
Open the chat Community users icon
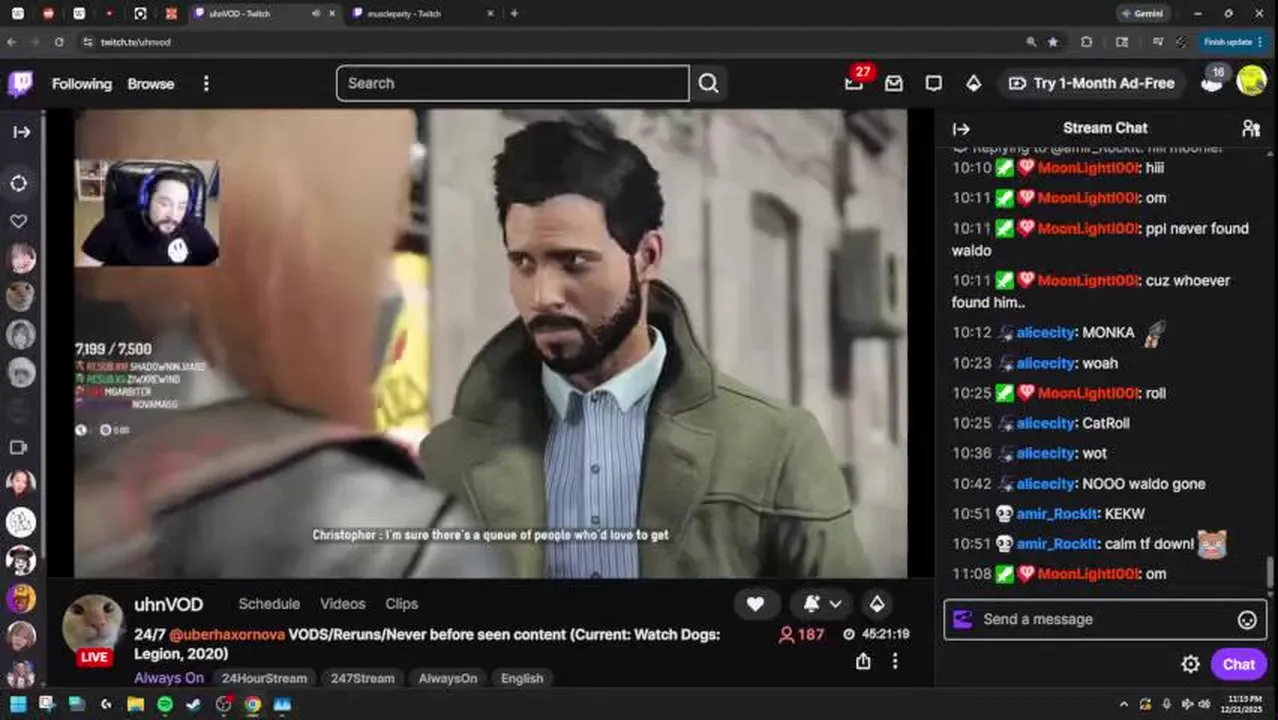pos(1250,128)
